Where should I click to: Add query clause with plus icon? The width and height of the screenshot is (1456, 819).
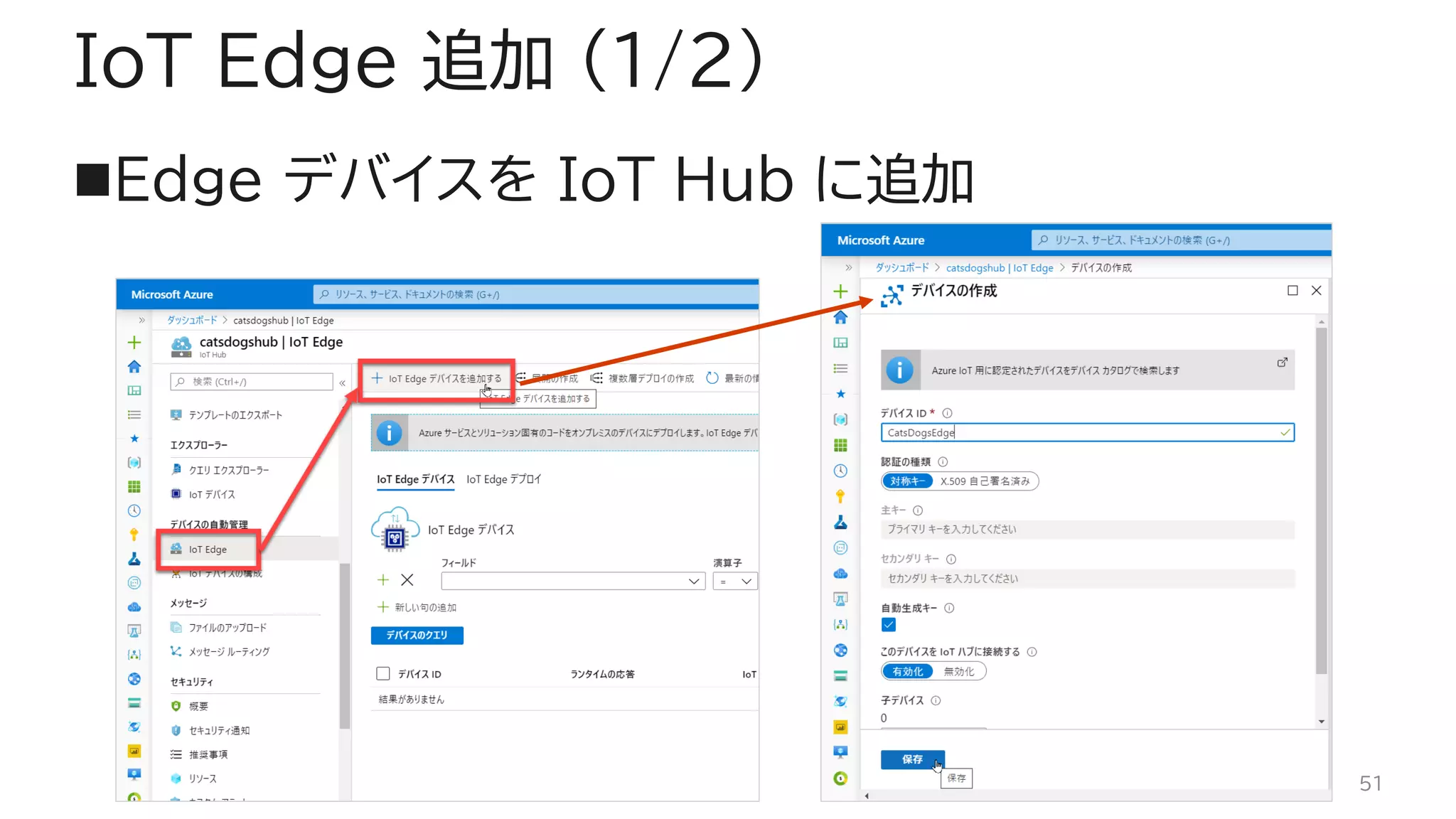(382, 580)
